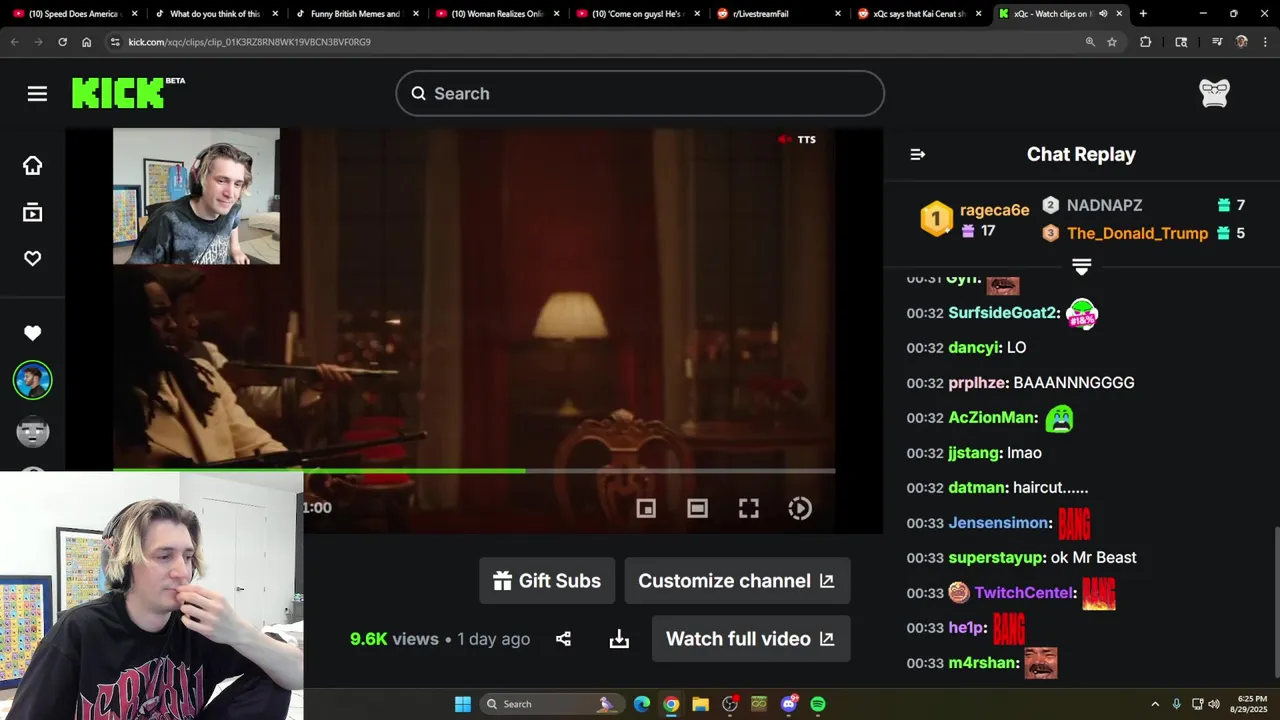Switch to 'What do you think of this' tab
The image size is (1280, 720).
click(x=215, y=14)
